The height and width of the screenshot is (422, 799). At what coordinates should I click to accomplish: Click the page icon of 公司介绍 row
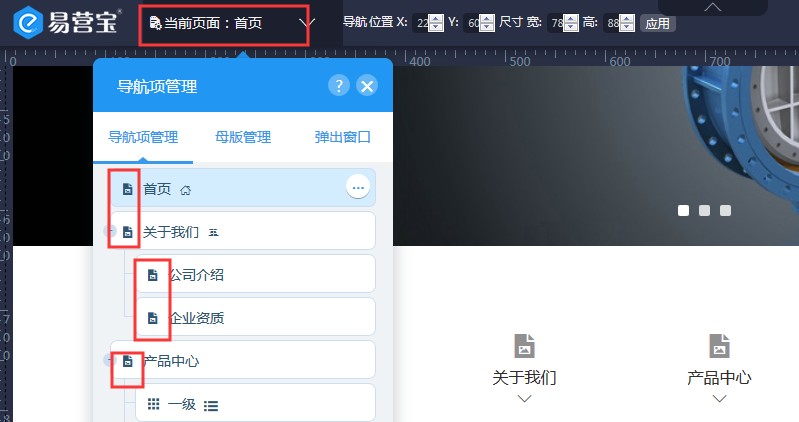tap(152, 275)
